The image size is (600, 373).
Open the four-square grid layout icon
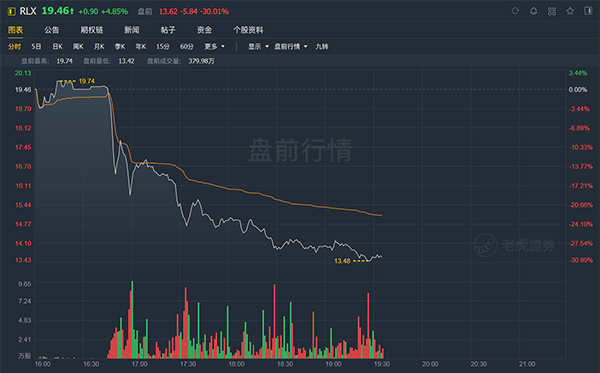[x=552, y=11]
